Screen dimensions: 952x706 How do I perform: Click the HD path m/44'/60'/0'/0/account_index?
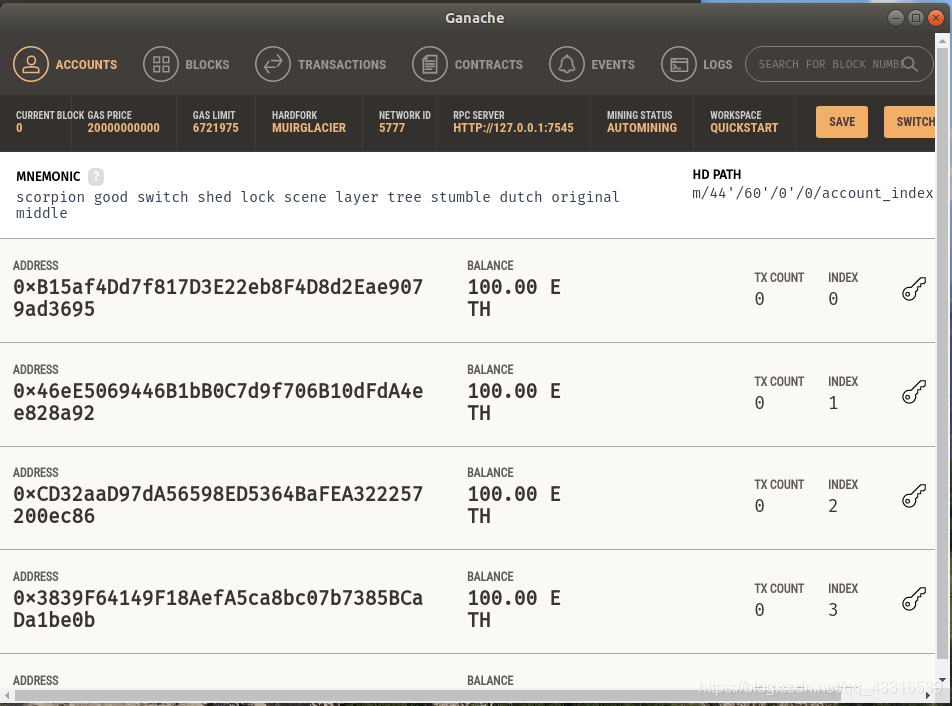812,193
